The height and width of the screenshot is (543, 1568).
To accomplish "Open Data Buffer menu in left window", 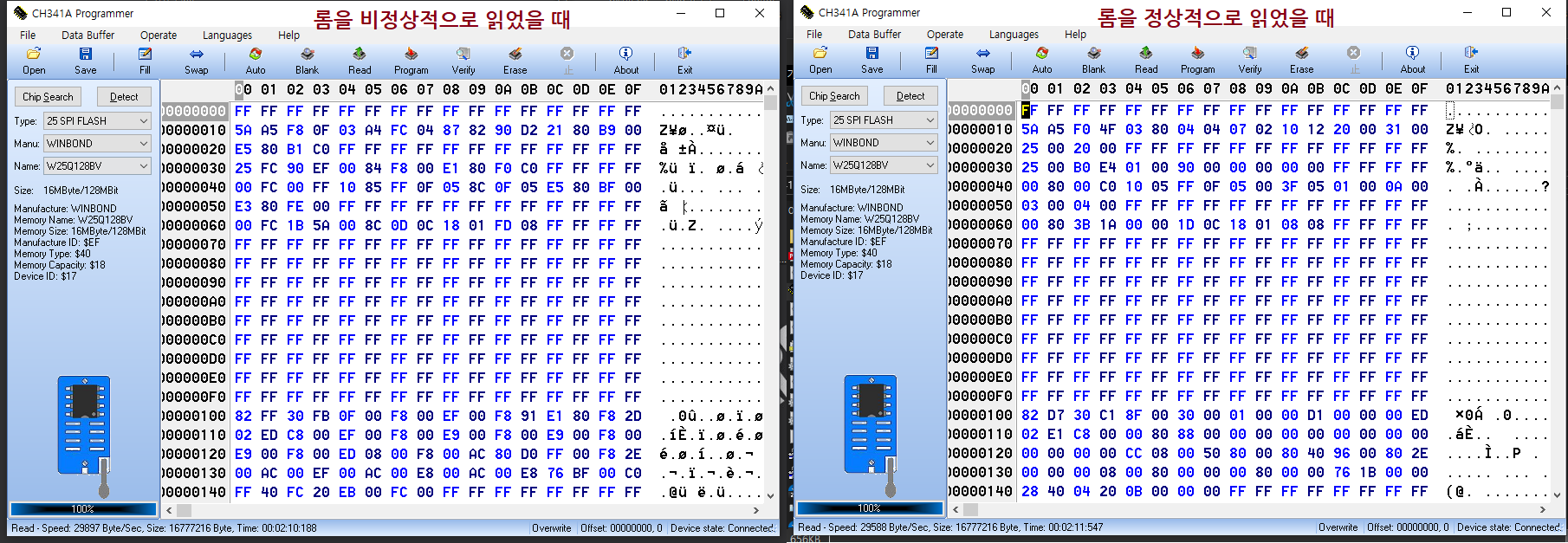I will [88, 36].
